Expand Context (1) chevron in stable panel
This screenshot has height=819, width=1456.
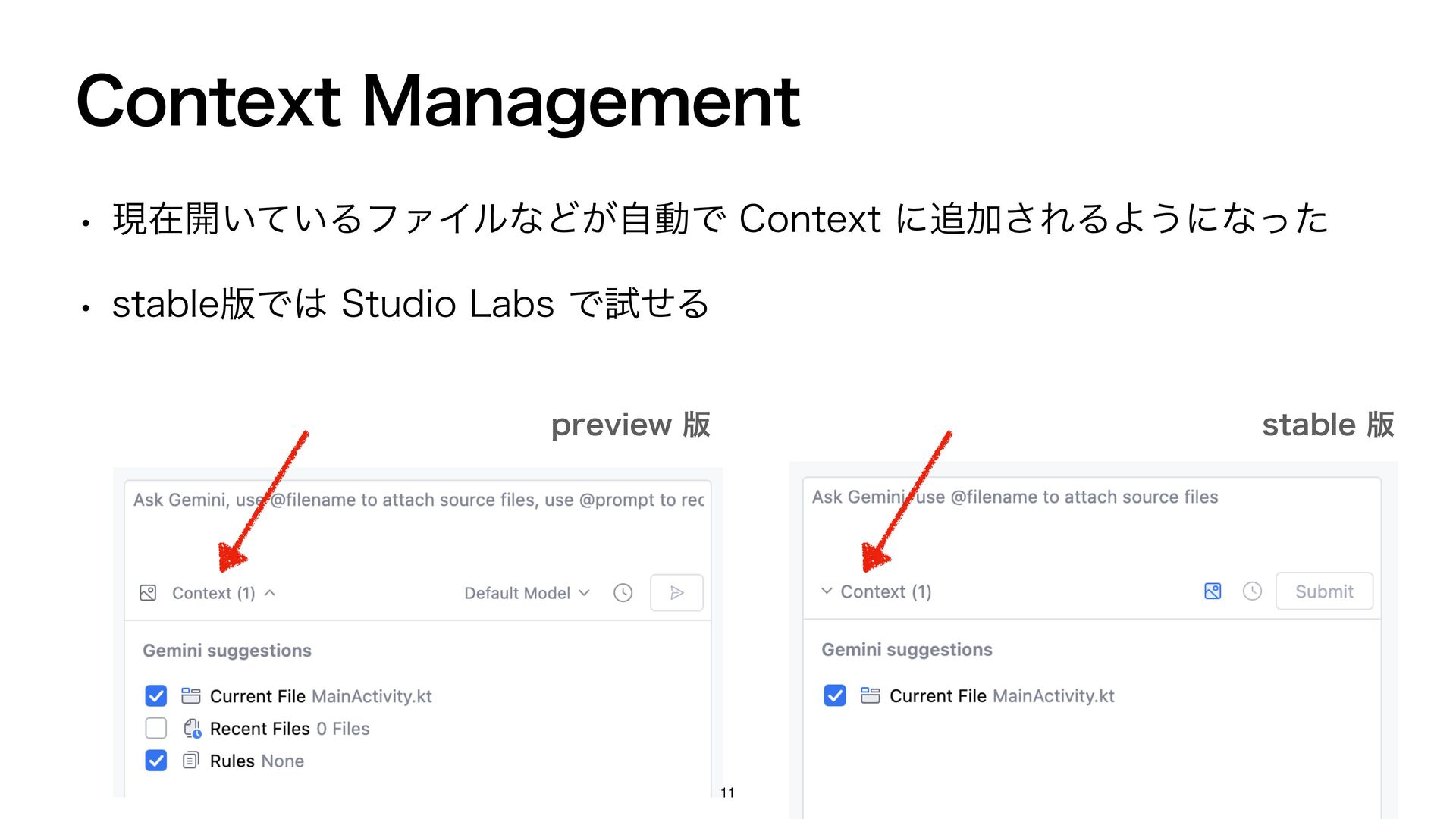point(827,591)
